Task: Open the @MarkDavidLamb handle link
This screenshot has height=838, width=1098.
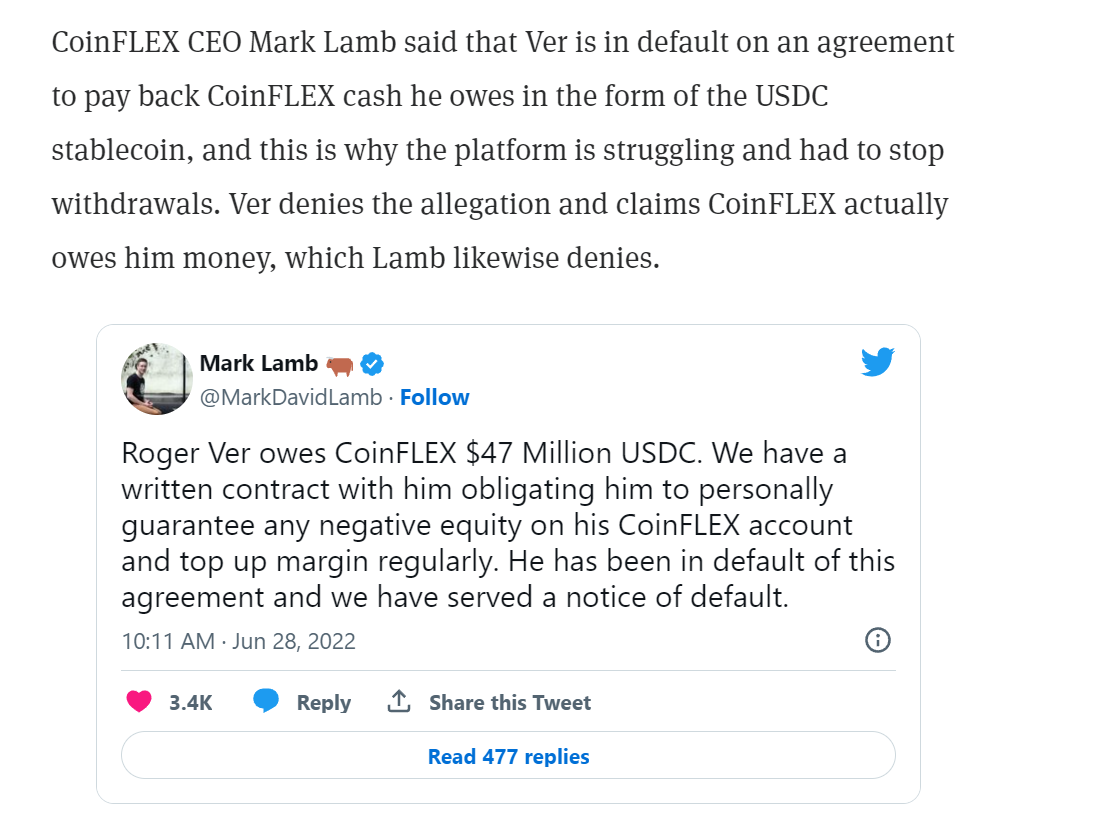Action: pyautogui.click(x=291, y=397)
